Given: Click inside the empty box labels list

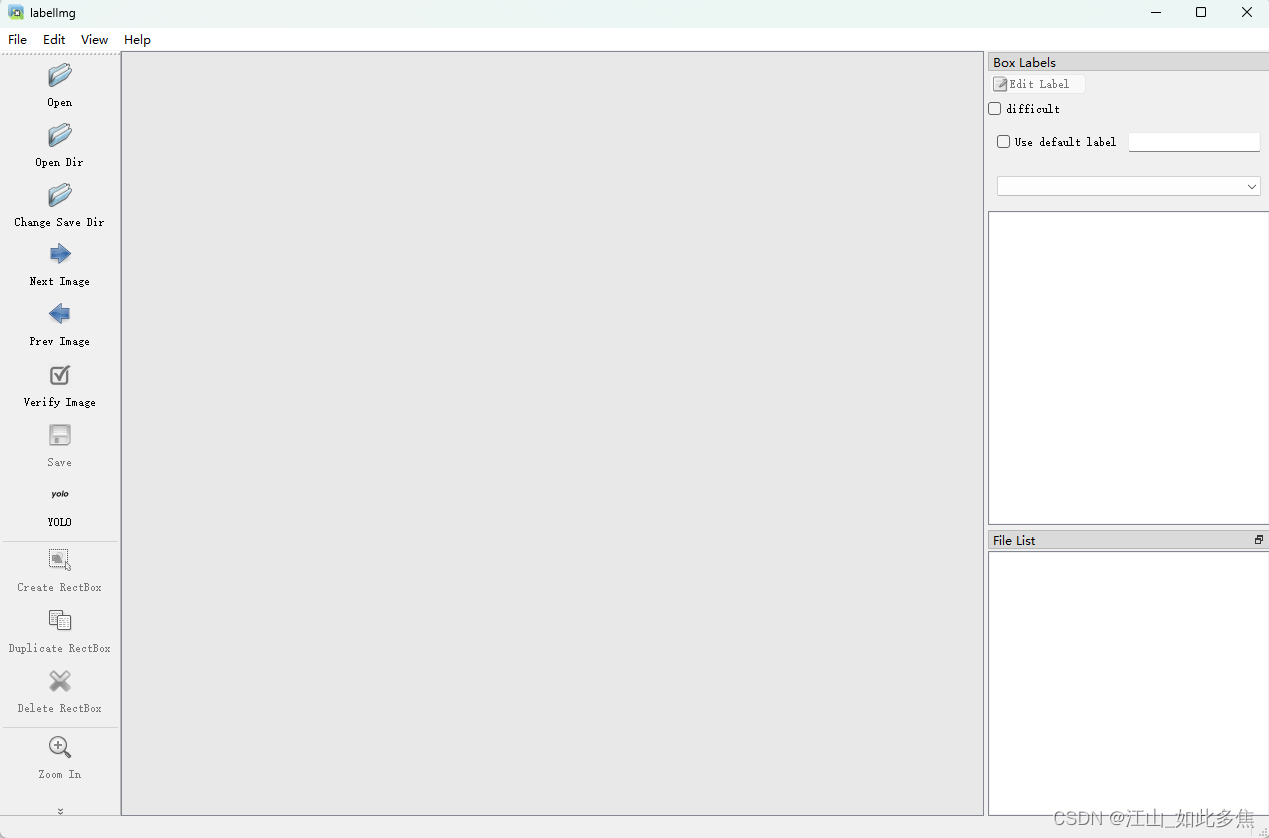Looking at the screenshot, I should coord(1128,367).
